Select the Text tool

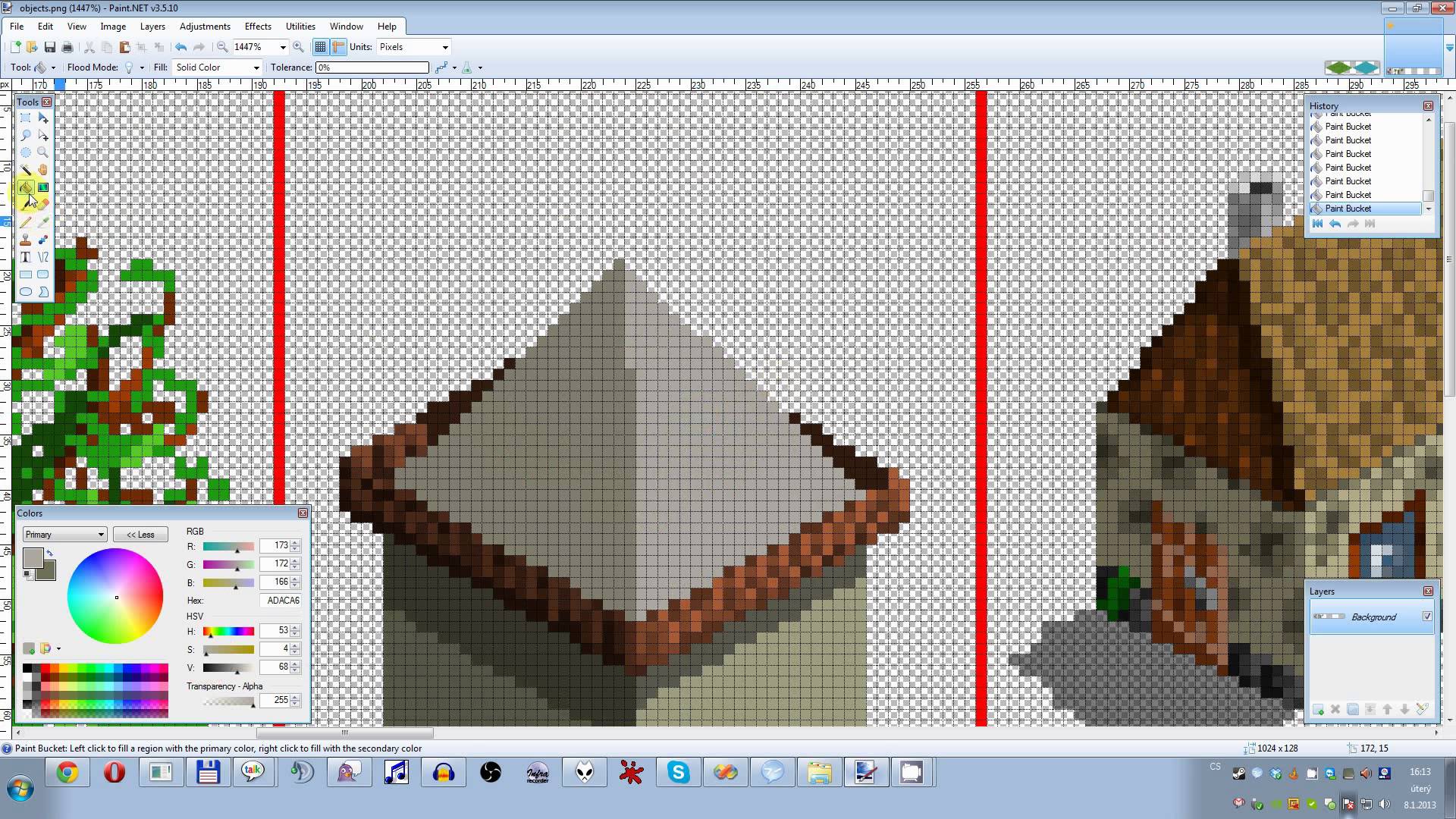coord(25,258)
